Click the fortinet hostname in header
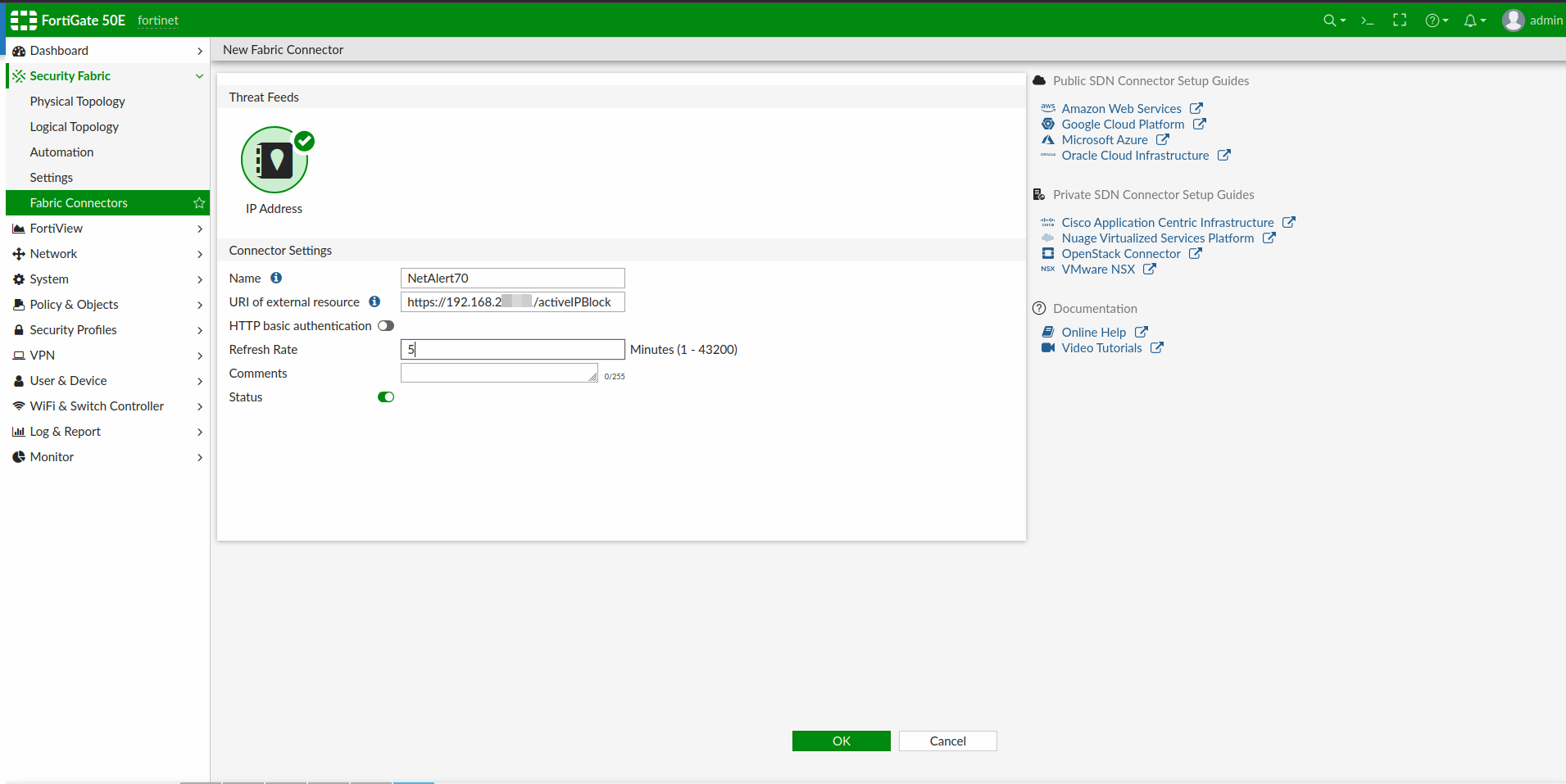Screen dimensions: 1566x784 pyautogui.click(x=158, y=20)
